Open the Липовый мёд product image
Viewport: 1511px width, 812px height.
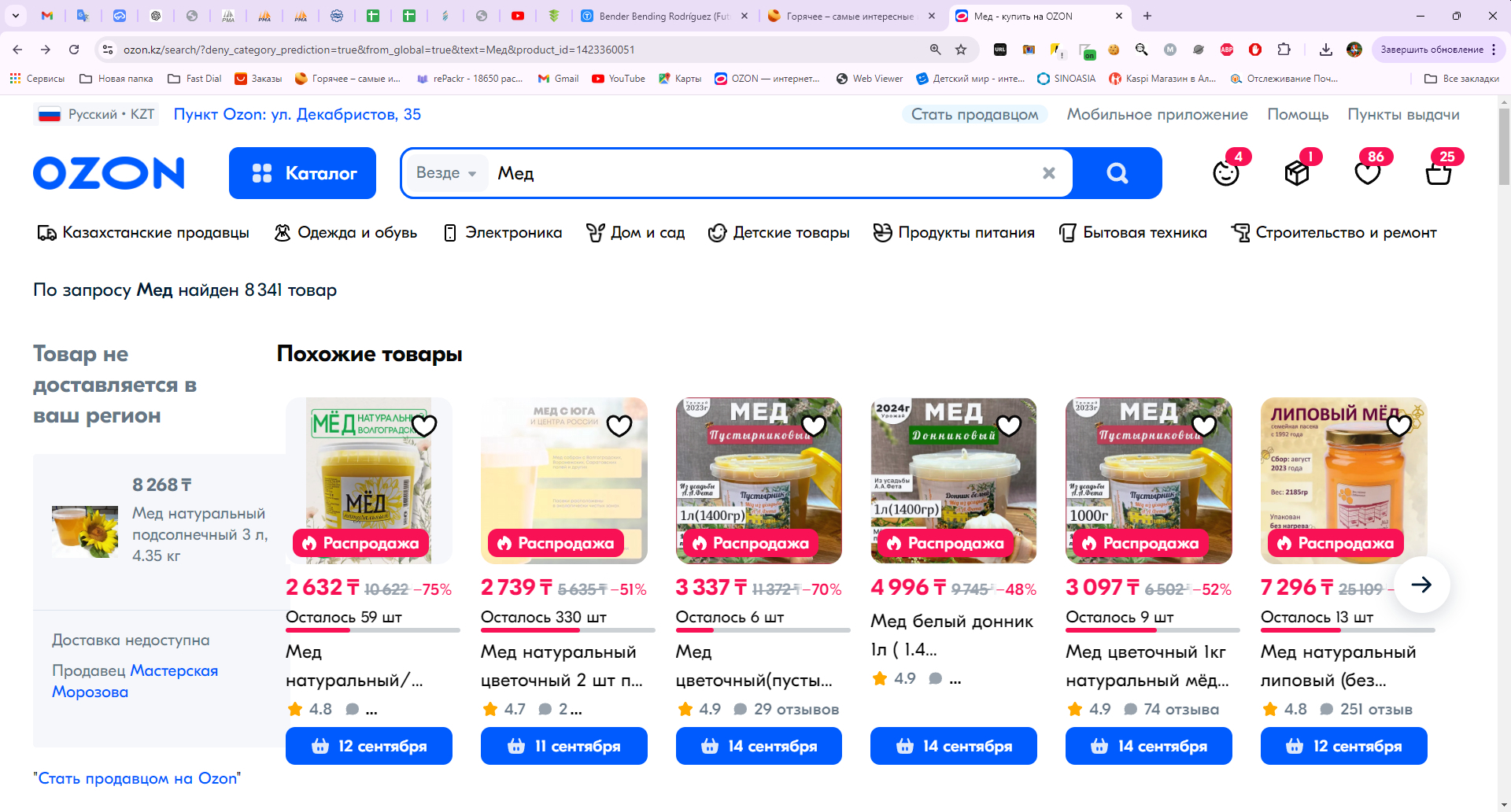1344,480
